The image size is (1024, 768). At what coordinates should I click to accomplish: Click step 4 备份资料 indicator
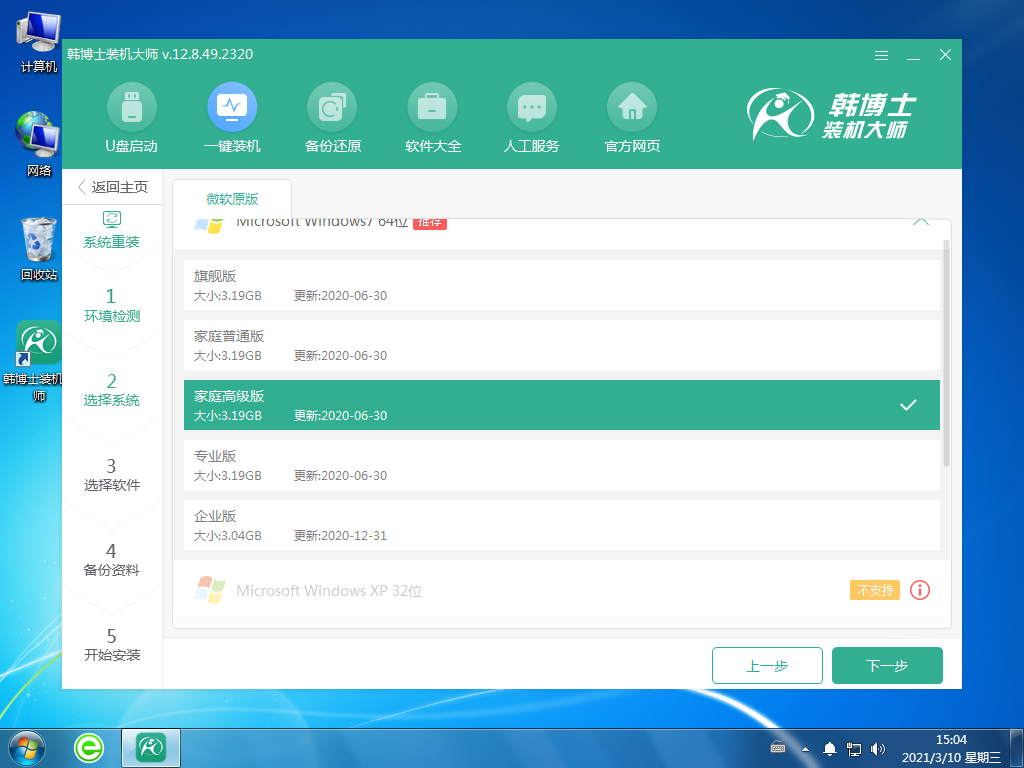112,558
